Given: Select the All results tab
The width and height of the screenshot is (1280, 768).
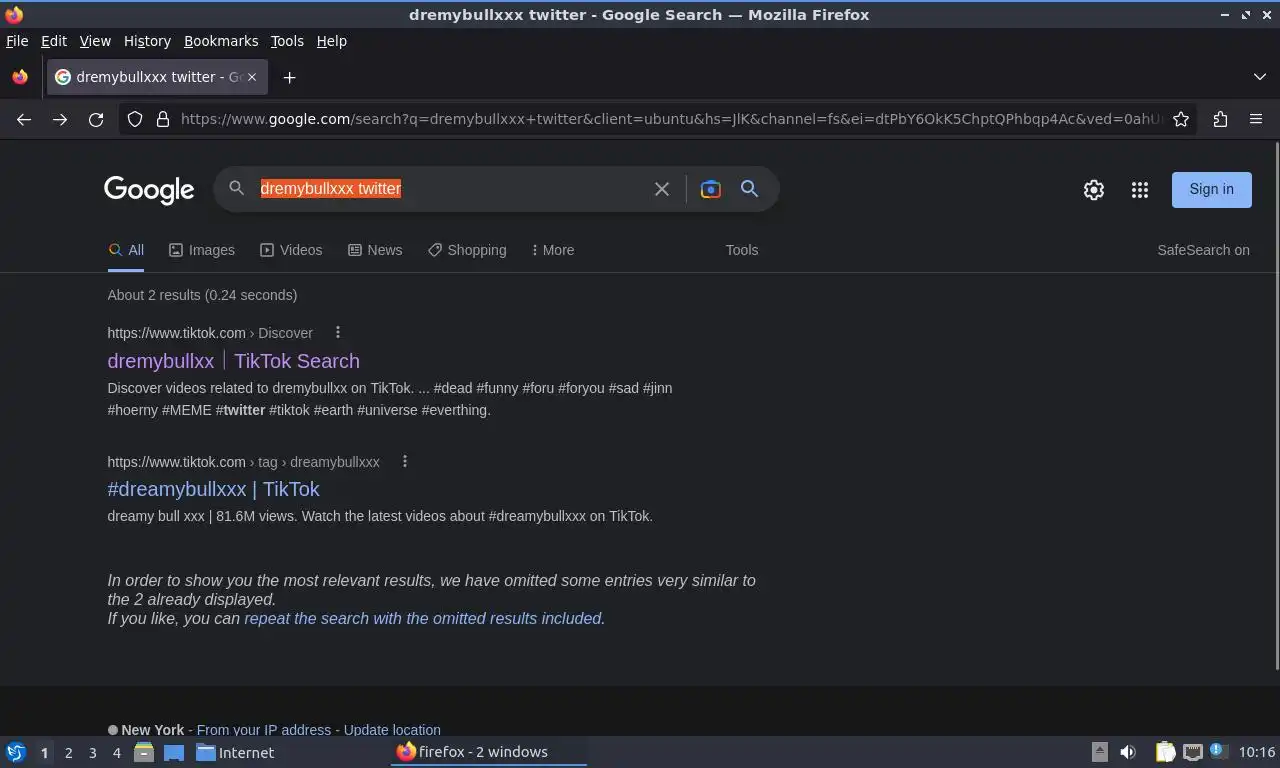Looking at the screenshot, I should click(126, 250).
